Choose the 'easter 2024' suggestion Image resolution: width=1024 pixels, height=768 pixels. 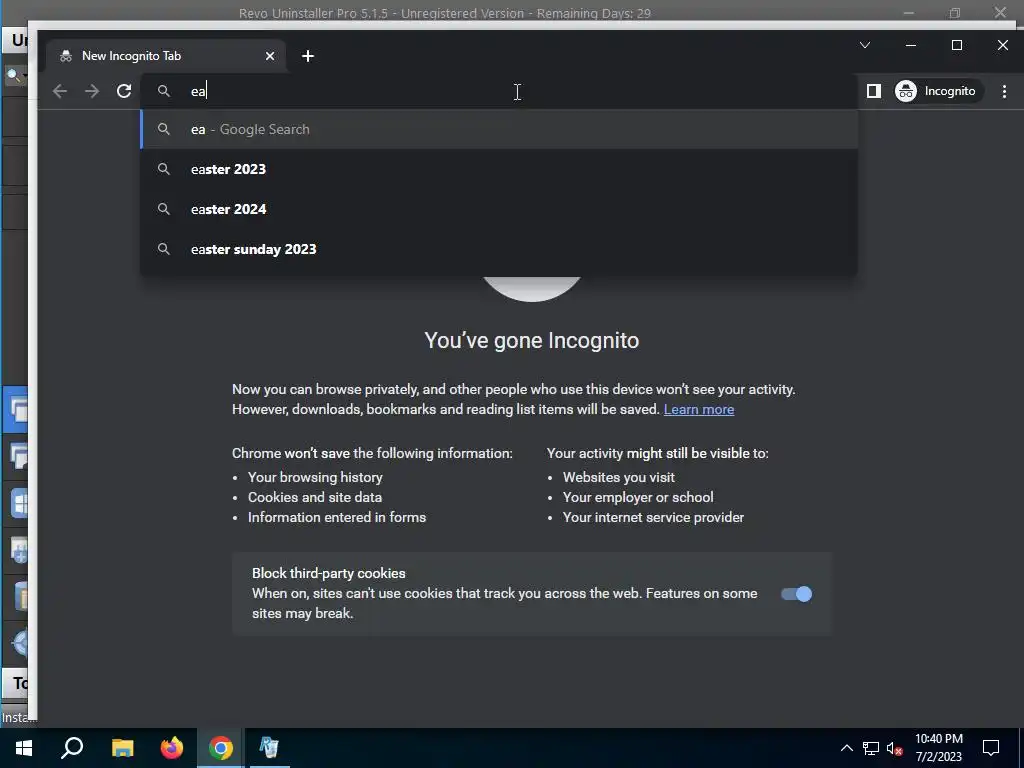pos(499,209)
